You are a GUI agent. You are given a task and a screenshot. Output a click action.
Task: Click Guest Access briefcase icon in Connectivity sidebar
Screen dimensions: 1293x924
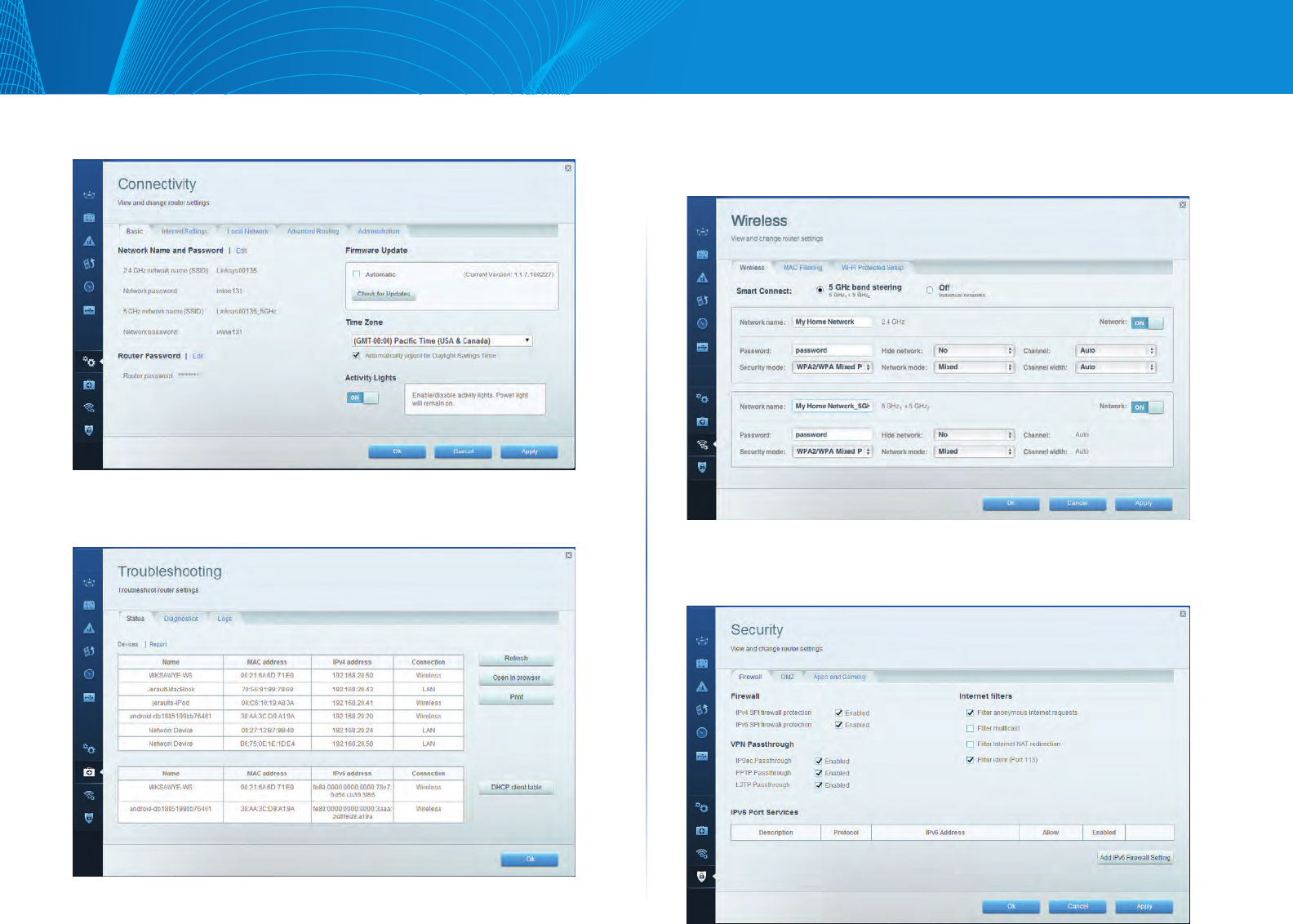point(89,218)
